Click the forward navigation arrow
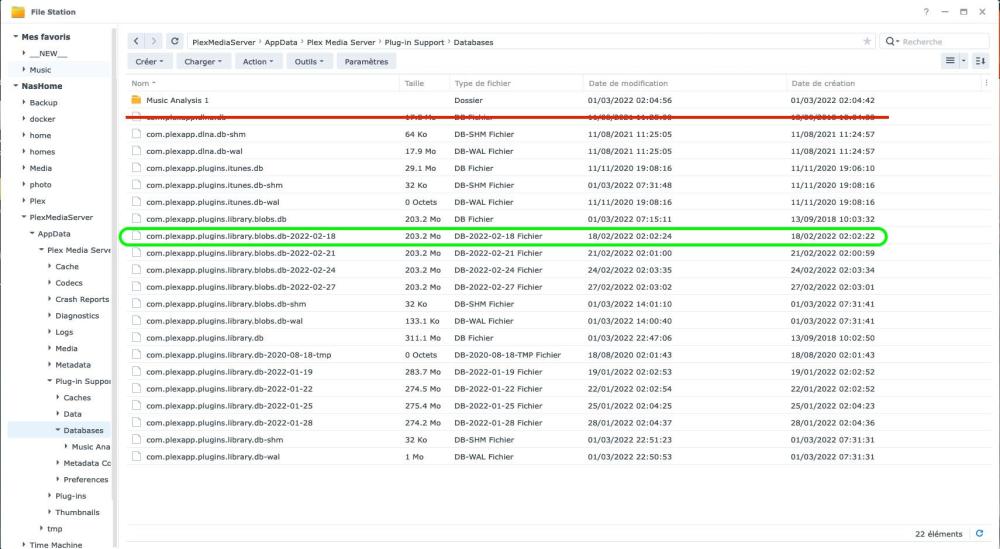 click(153, 41)
